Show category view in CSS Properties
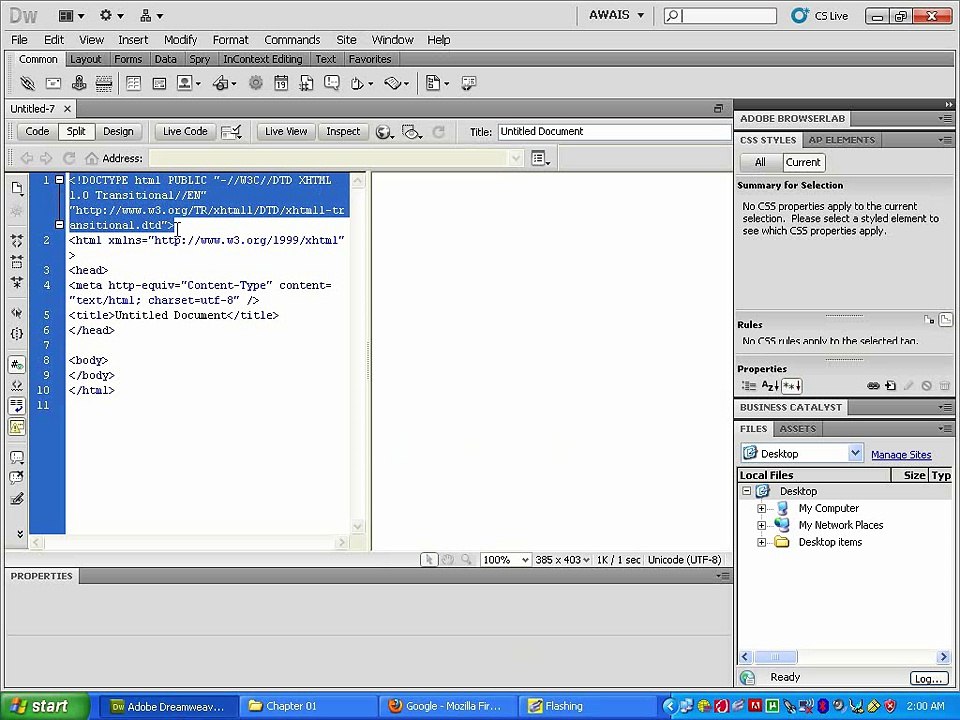The image size is (960, 720). (749, 386)
